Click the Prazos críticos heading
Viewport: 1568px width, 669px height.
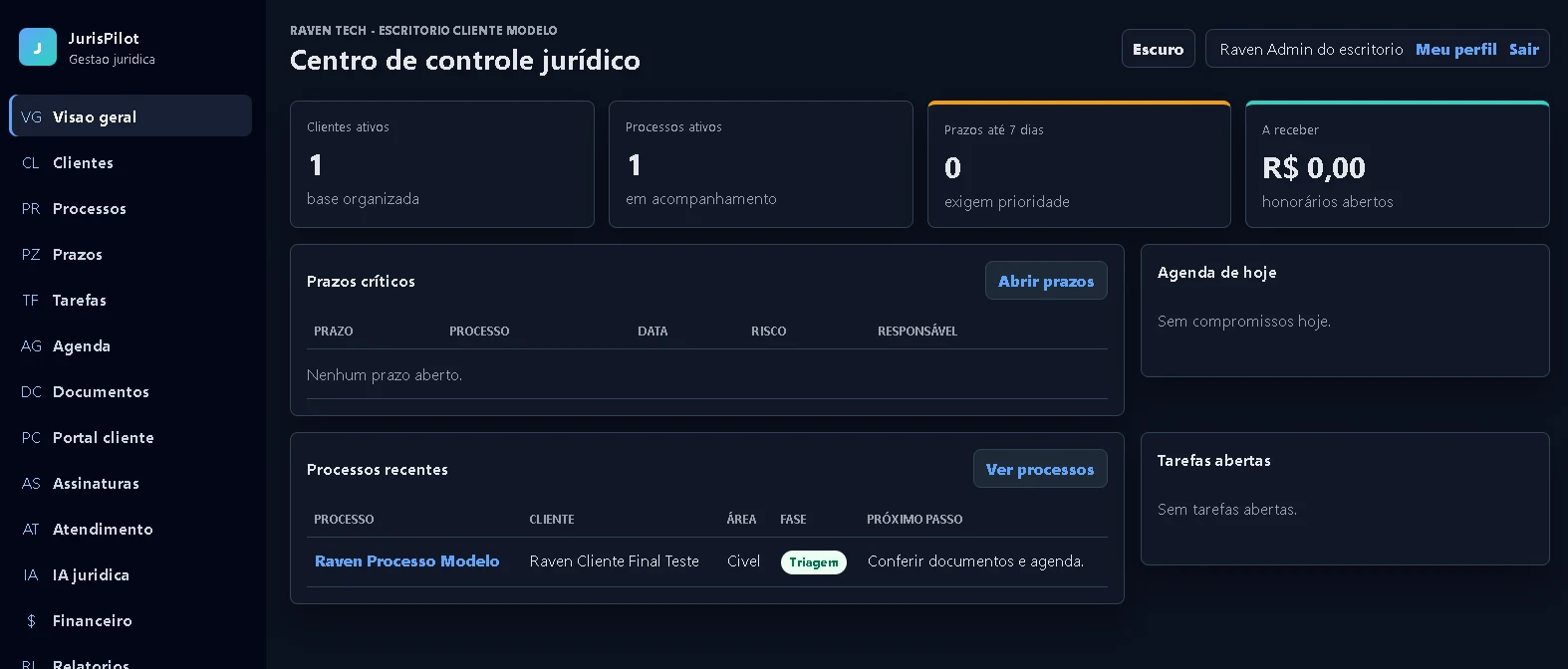tap(361, 281)
